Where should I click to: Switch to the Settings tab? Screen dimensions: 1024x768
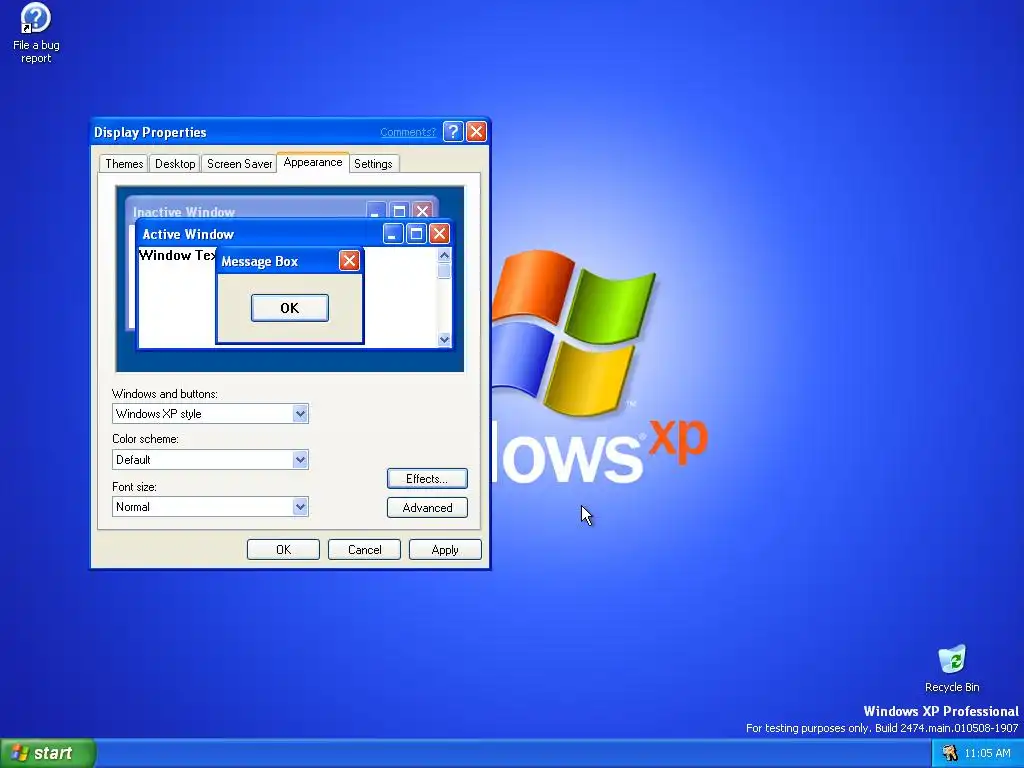tap(373, 164)
